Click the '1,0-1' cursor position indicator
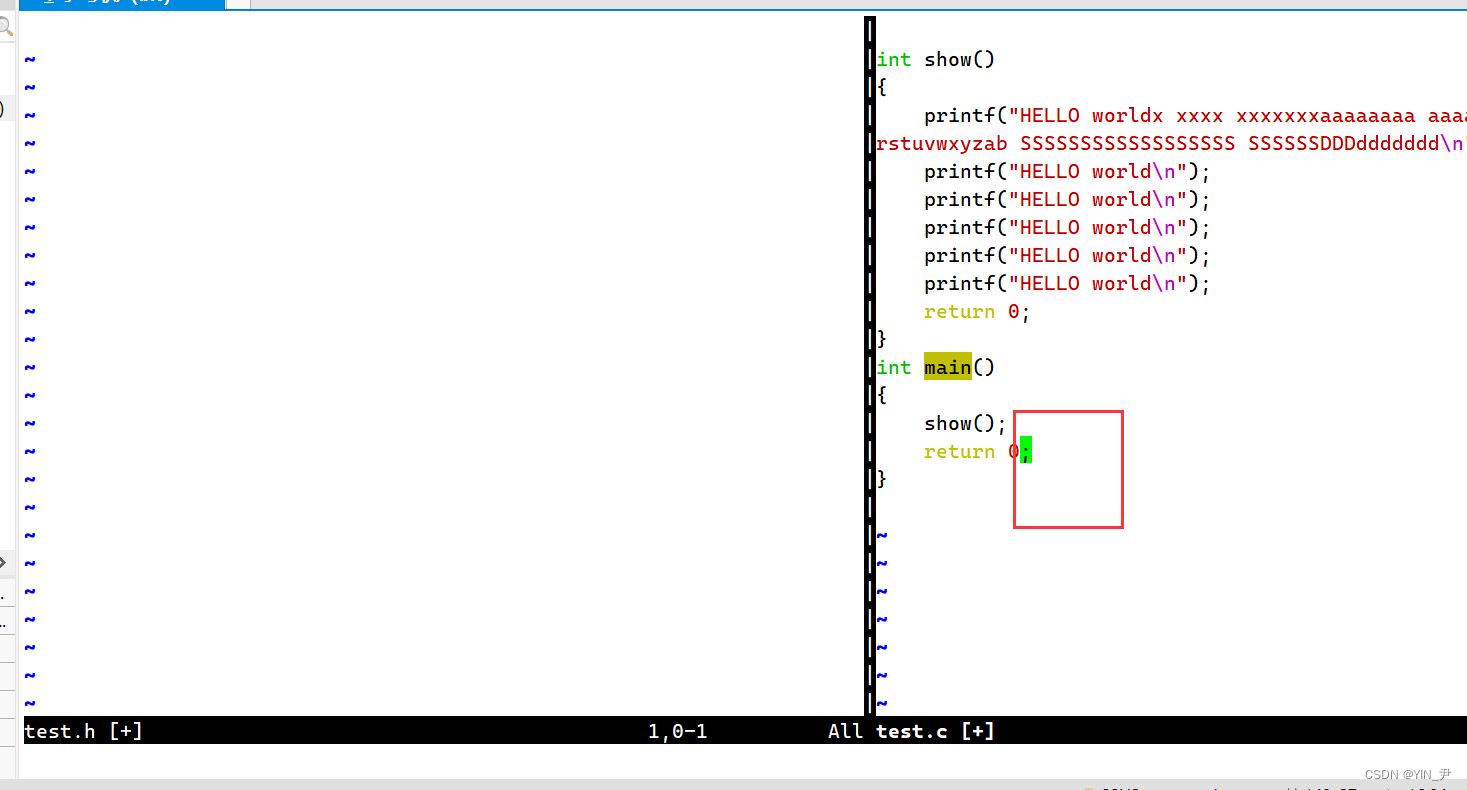Viewport: 1467px width, 790px height. coord(677,731)
